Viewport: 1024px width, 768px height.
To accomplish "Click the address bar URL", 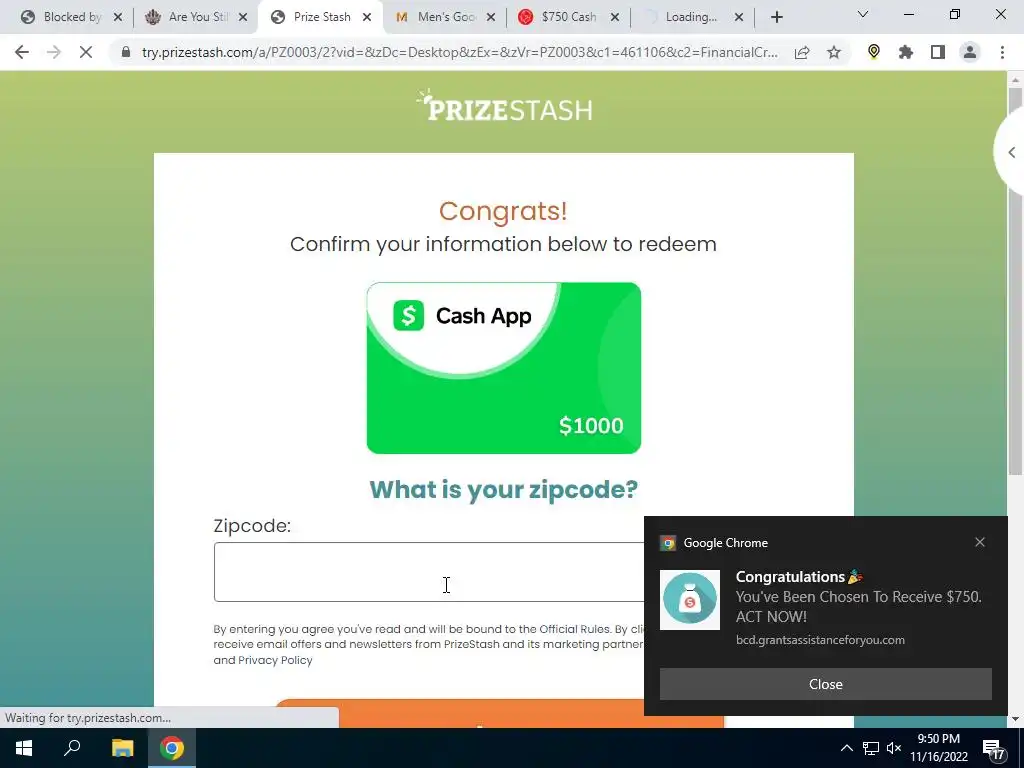I will coord(459,52).
